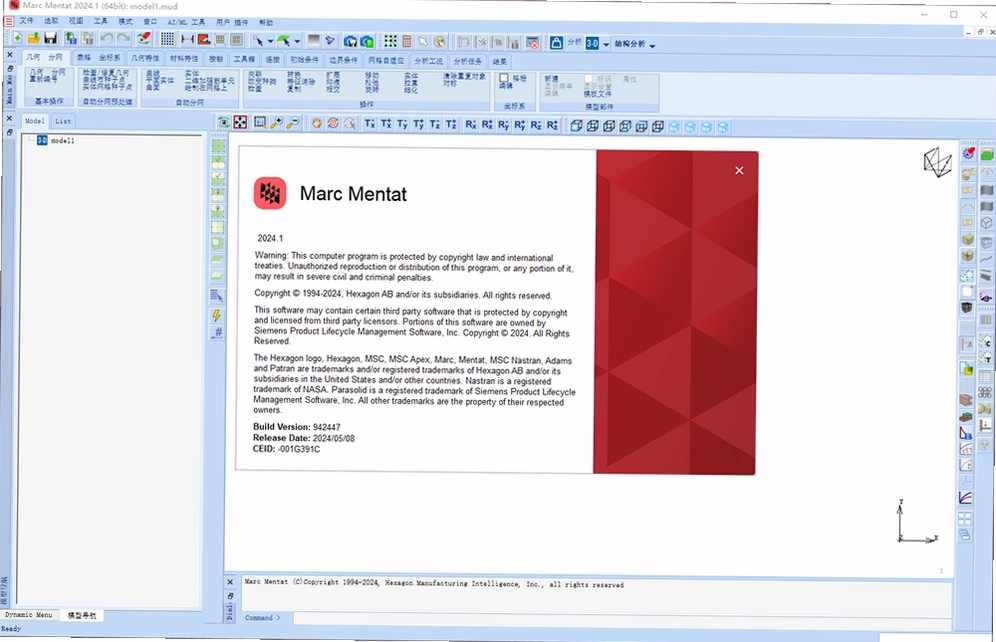Close the Marc Mentat about dialog
The width and height of the screenshot is (996, 642).
coord(739,170)
